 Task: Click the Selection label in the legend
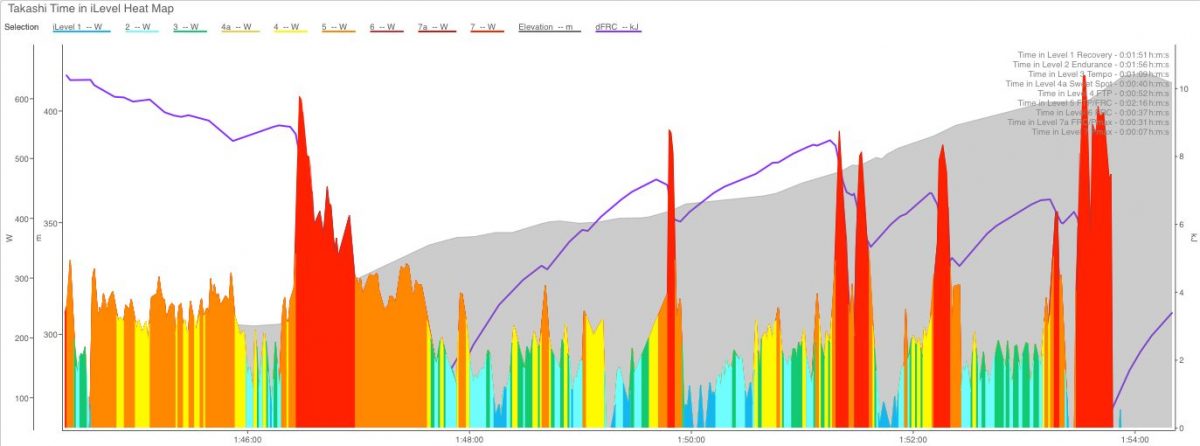click(x=21, y=27)
